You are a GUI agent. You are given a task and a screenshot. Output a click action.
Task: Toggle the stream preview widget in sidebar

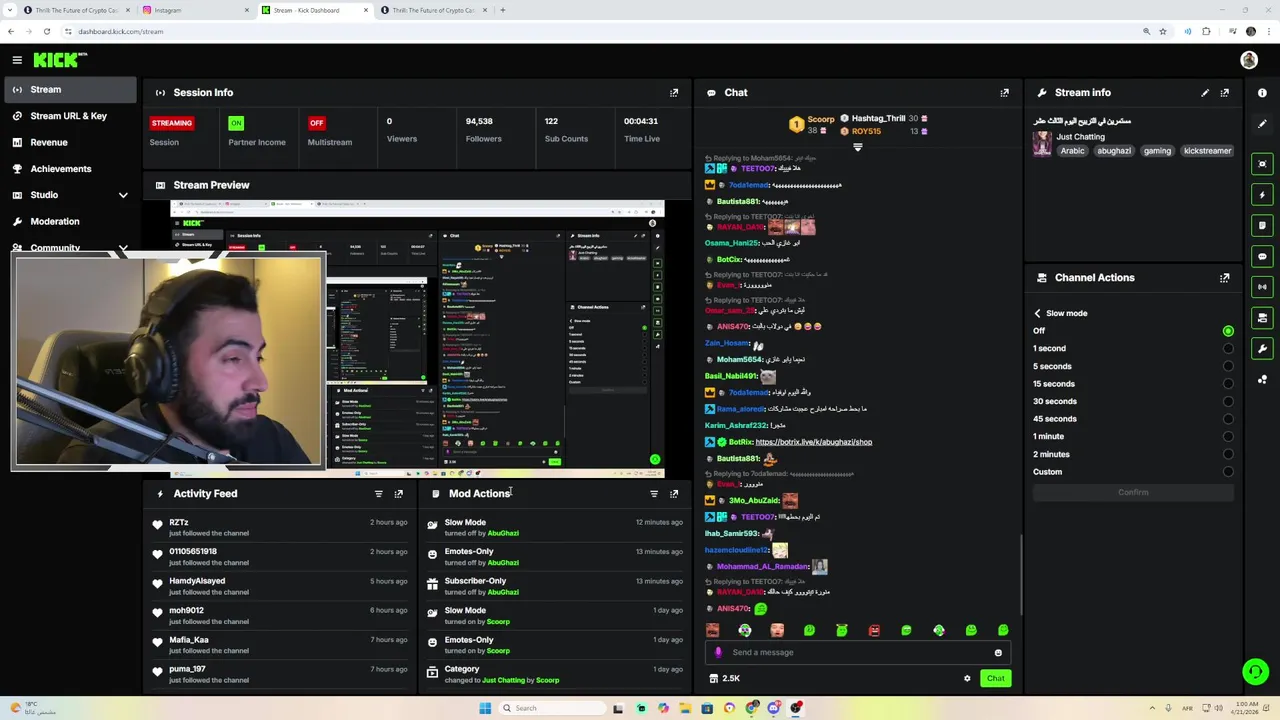[x=1262, y=164]
